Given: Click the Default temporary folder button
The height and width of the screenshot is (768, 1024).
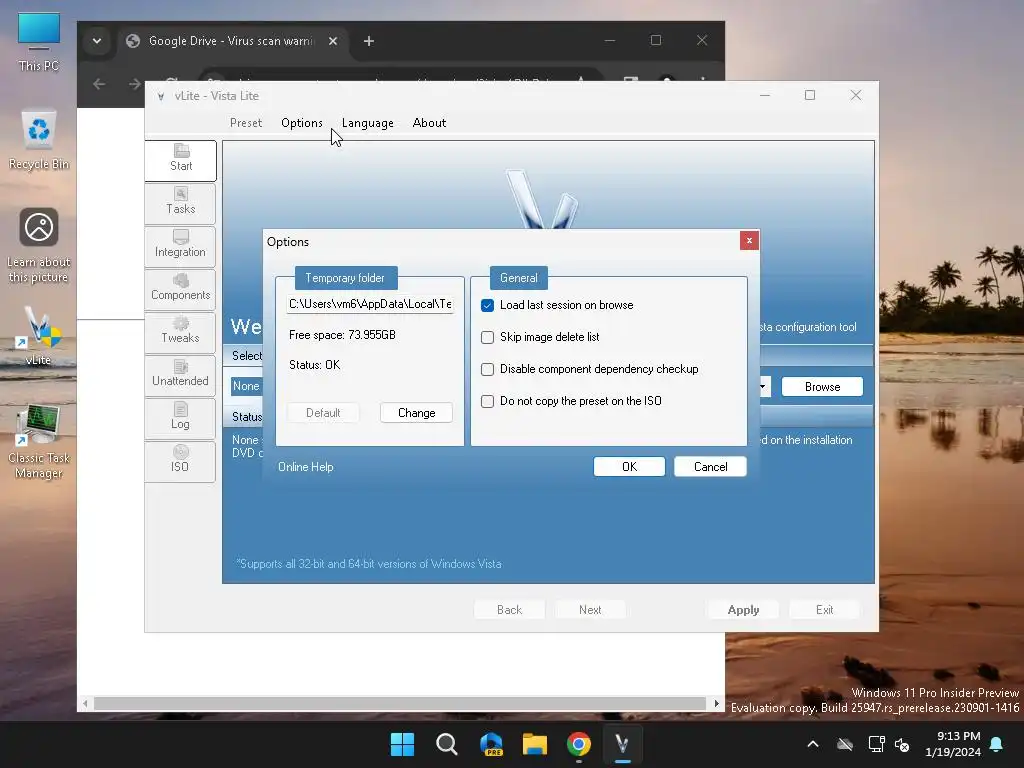Looking at the screenshot, I should coord(323,413).
